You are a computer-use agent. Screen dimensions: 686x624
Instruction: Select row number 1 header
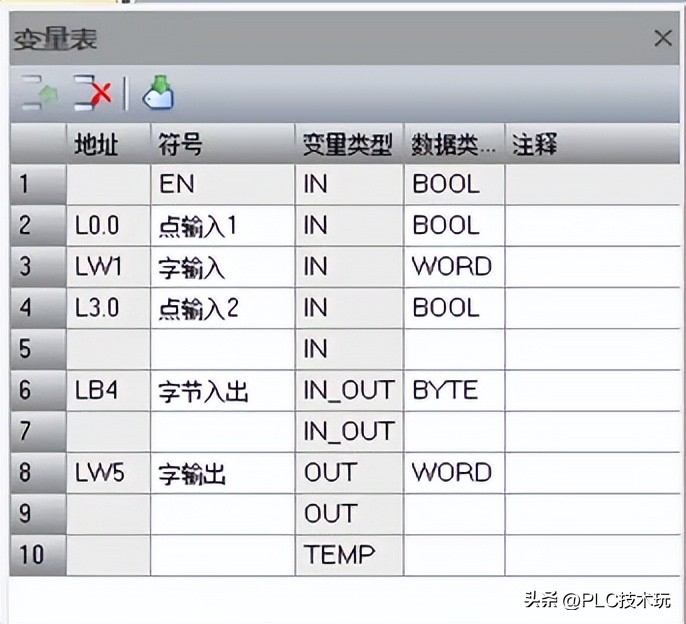[38, 184]
